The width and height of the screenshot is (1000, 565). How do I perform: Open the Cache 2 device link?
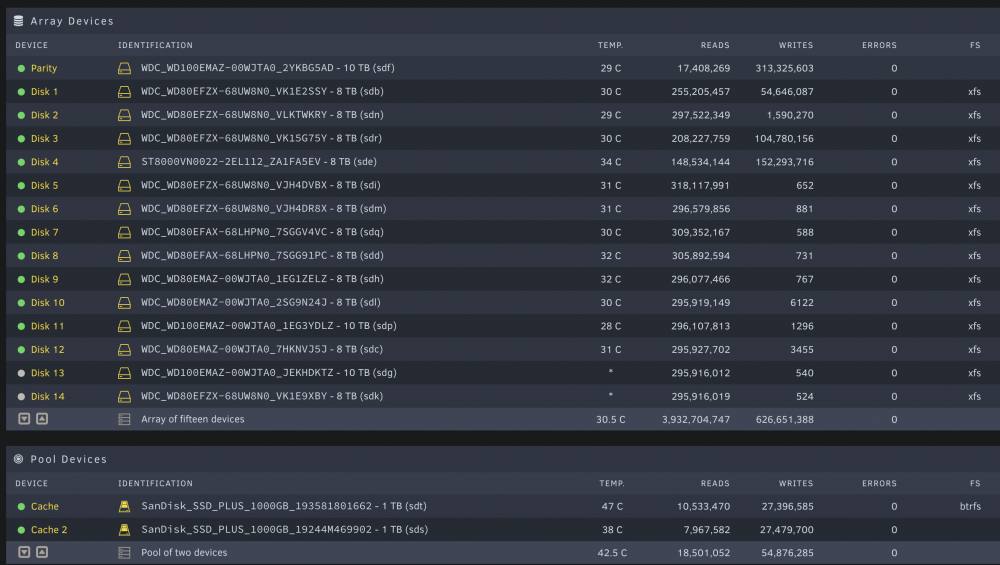click(49, 530)
